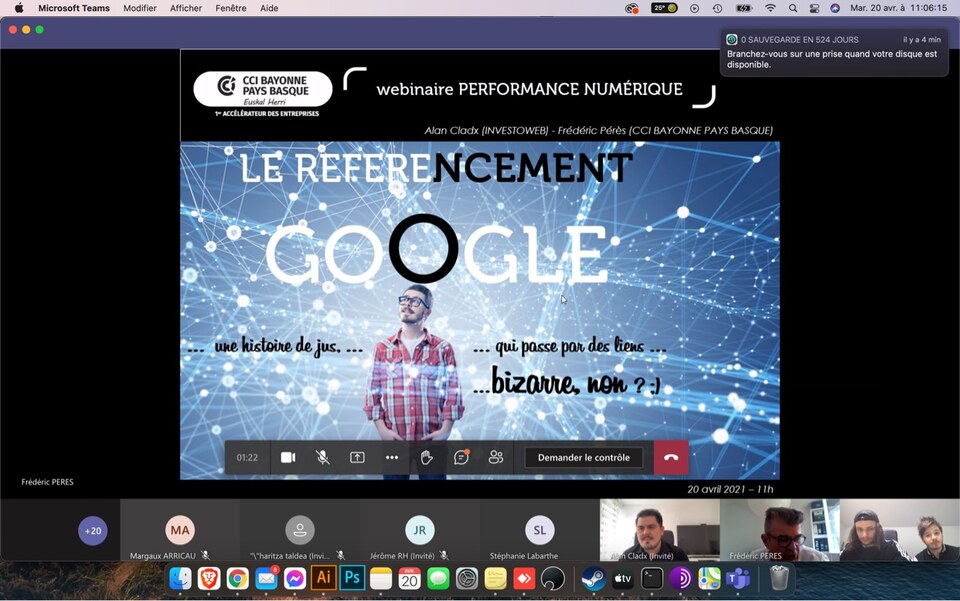Open the Apple menu
Image resolution: width=960 pixels, height=601 pixels.
[x=19, y=8]
